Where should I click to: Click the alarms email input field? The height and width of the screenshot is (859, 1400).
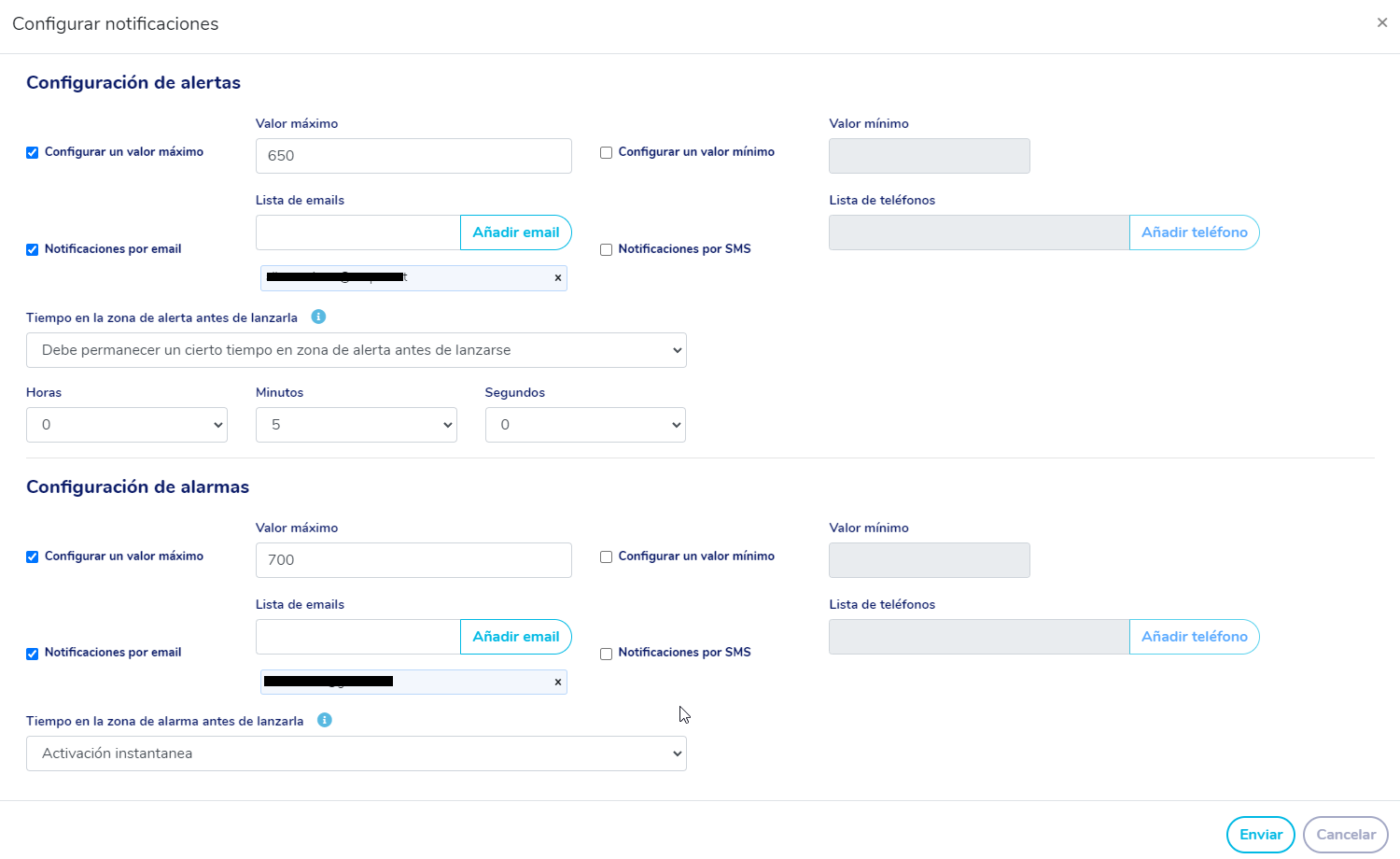pos(358,637)
